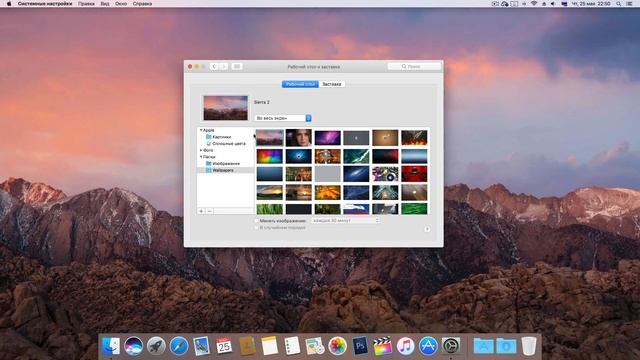
Task: Toggle the random order checkbox
Action: [256, 228]
